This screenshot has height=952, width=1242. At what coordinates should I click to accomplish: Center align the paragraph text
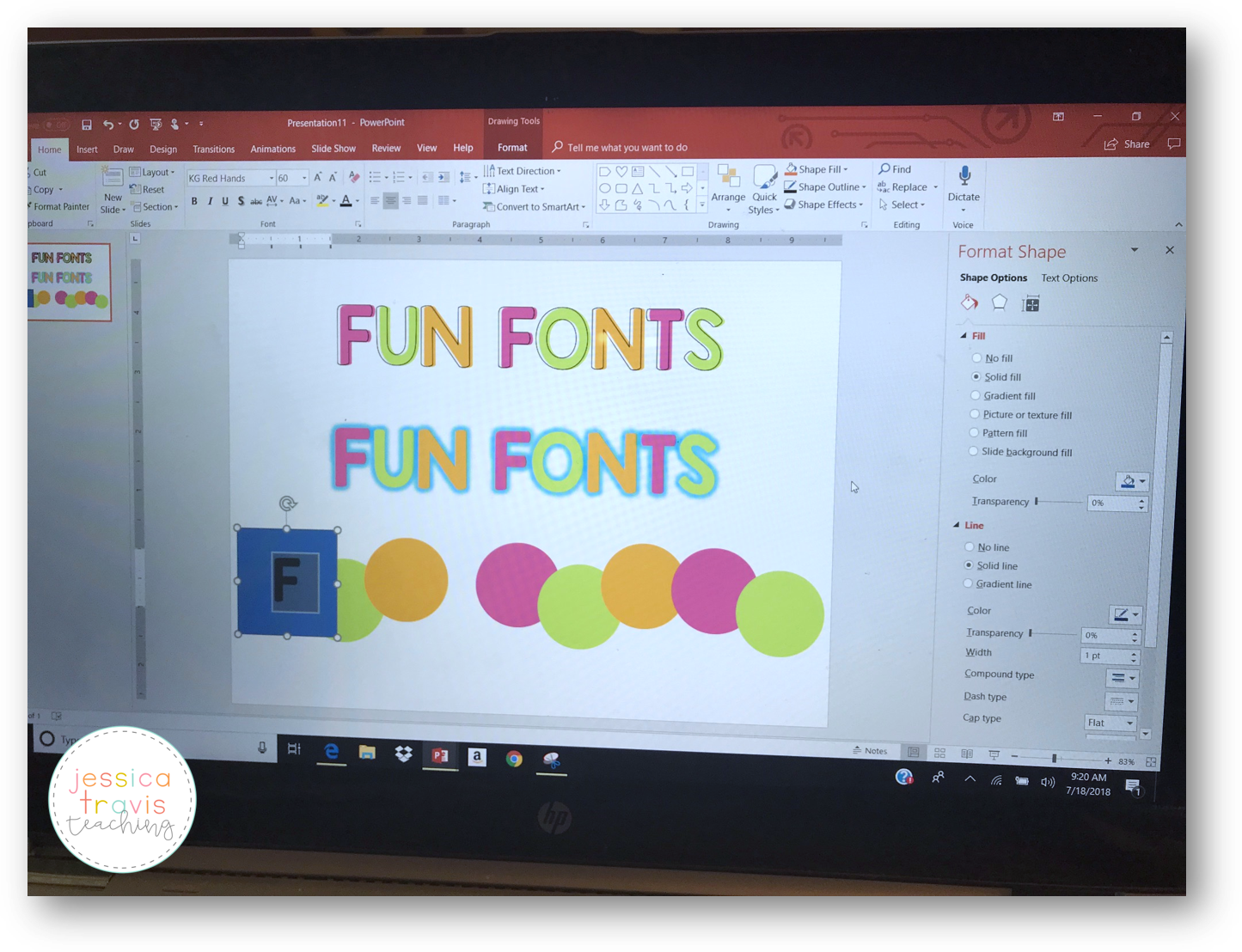coord(390,201)
